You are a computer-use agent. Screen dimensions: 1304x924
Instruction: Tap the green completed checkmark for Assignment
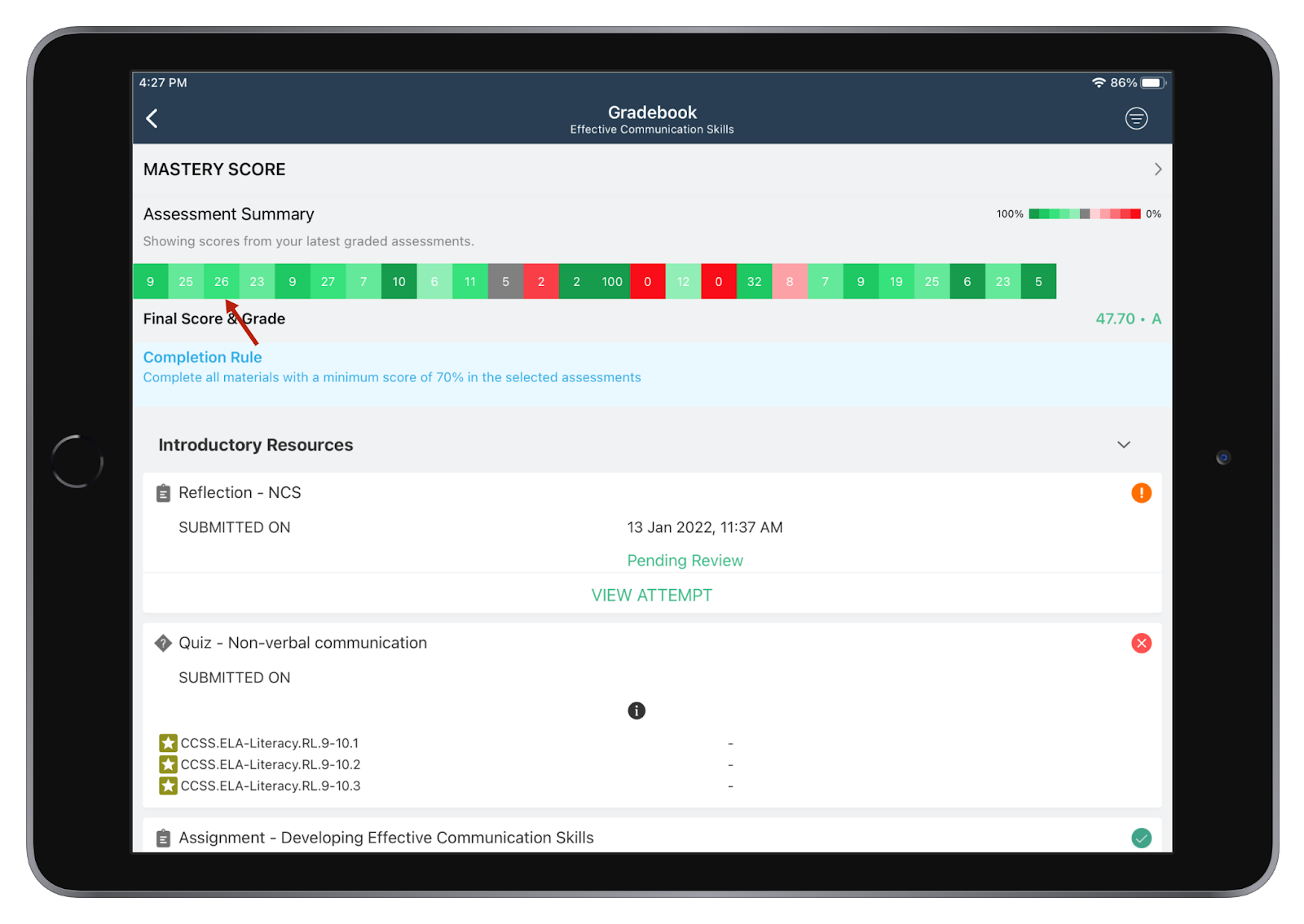point(1141,838)
